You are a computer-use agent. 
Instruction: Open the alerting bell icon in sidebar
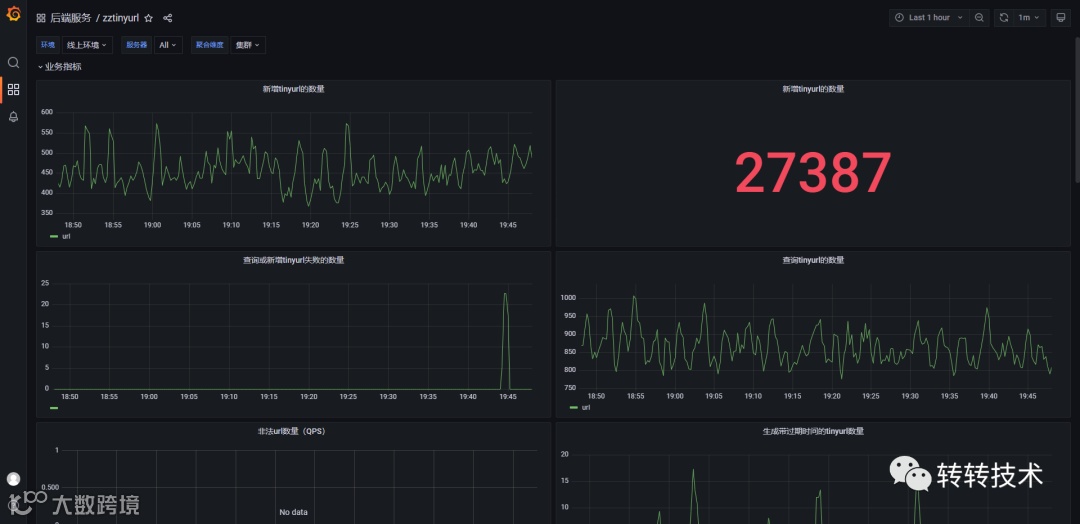pos(13,116)
